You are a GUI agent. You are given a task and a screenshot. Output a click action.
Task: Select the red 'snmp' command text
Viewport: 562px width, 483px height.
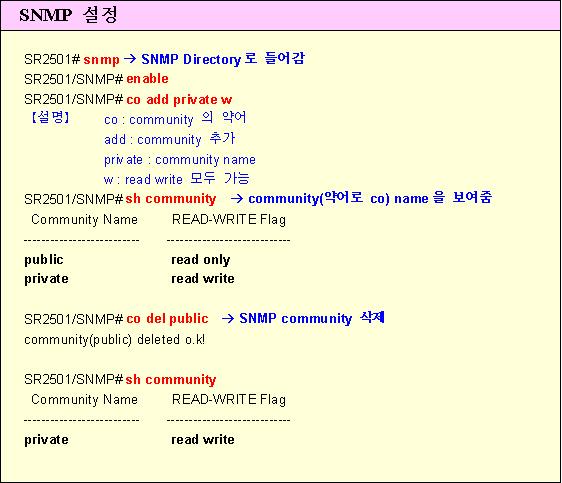101,59
